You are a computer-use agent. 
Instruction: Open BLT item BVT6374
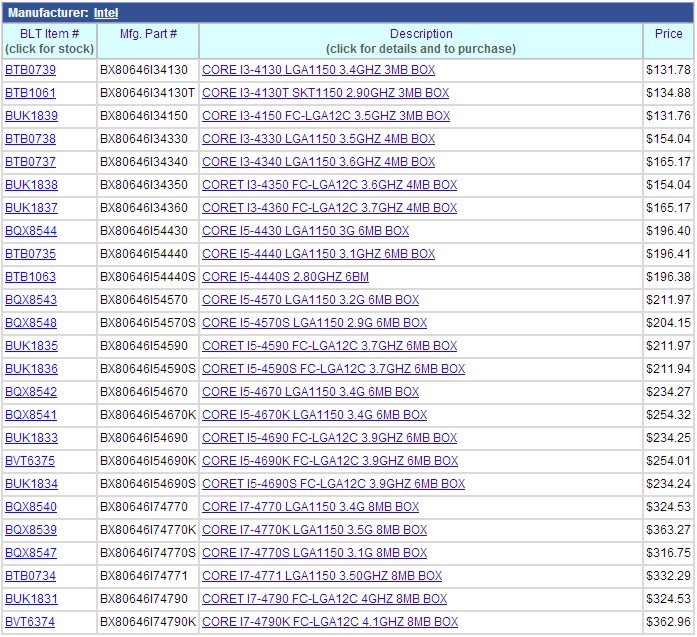tap(30, 622)
